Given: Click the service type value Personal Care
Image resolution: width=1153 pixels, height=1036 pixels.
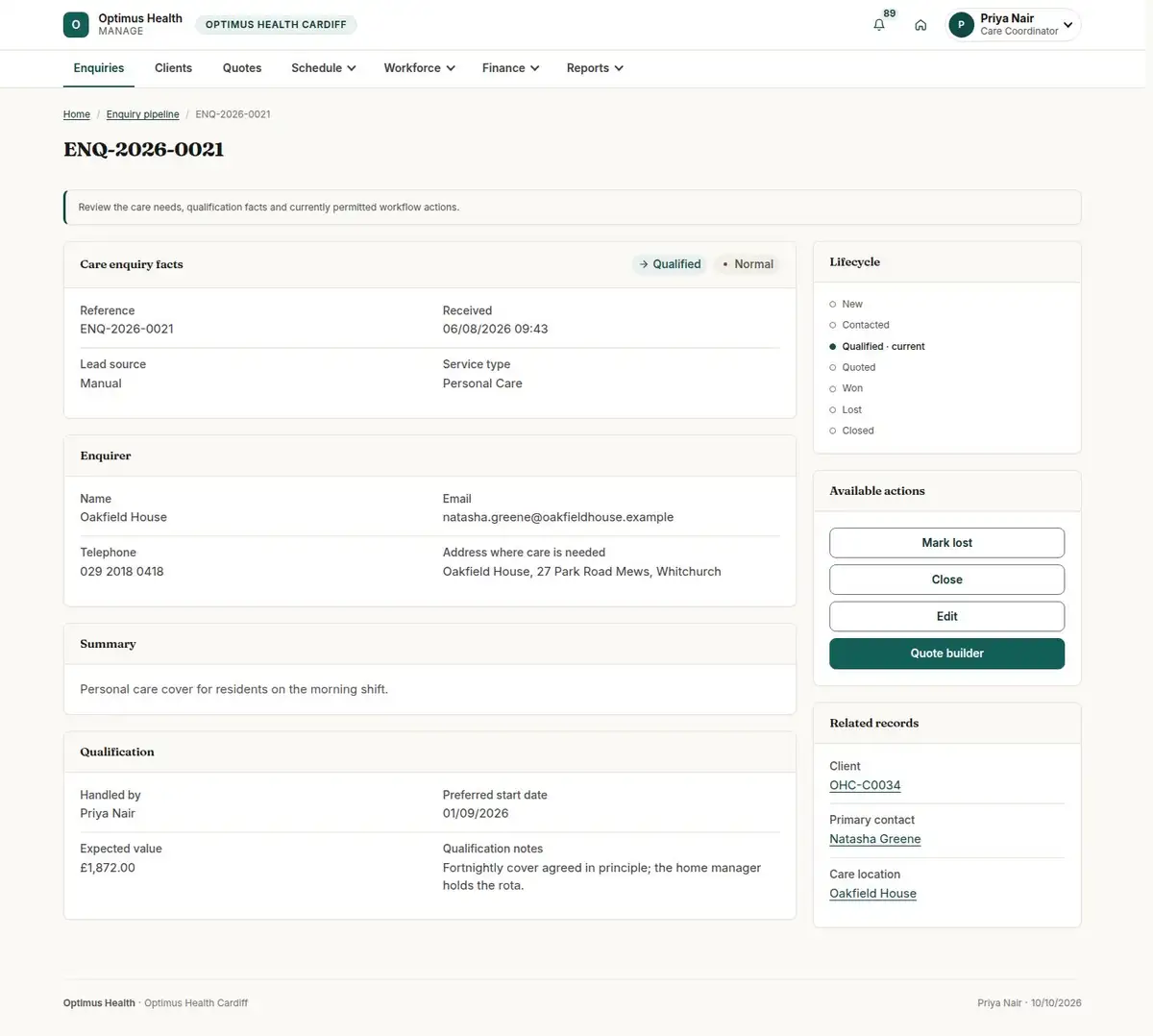Looking at the screenshot, I should 482,383.
